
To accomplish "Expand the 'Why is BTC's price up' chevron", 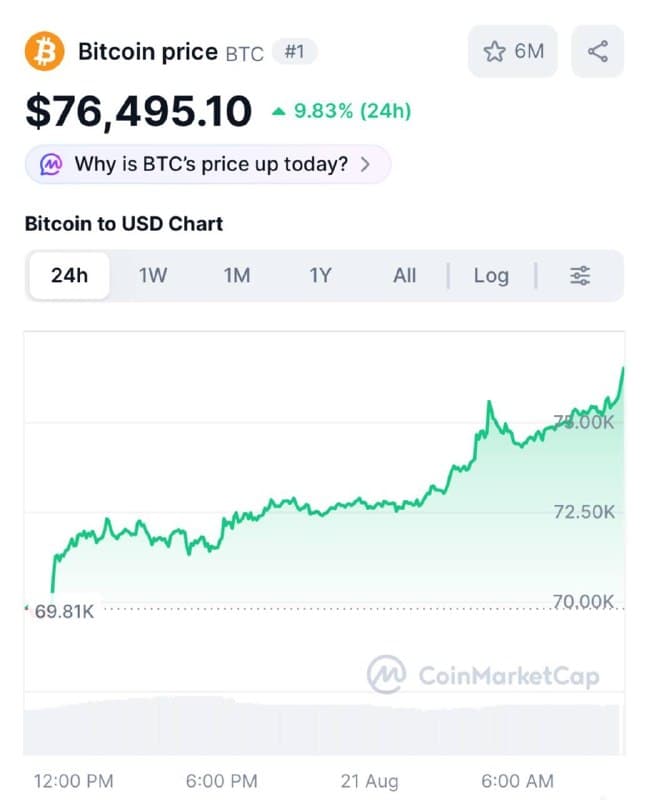I will [365, 164].
